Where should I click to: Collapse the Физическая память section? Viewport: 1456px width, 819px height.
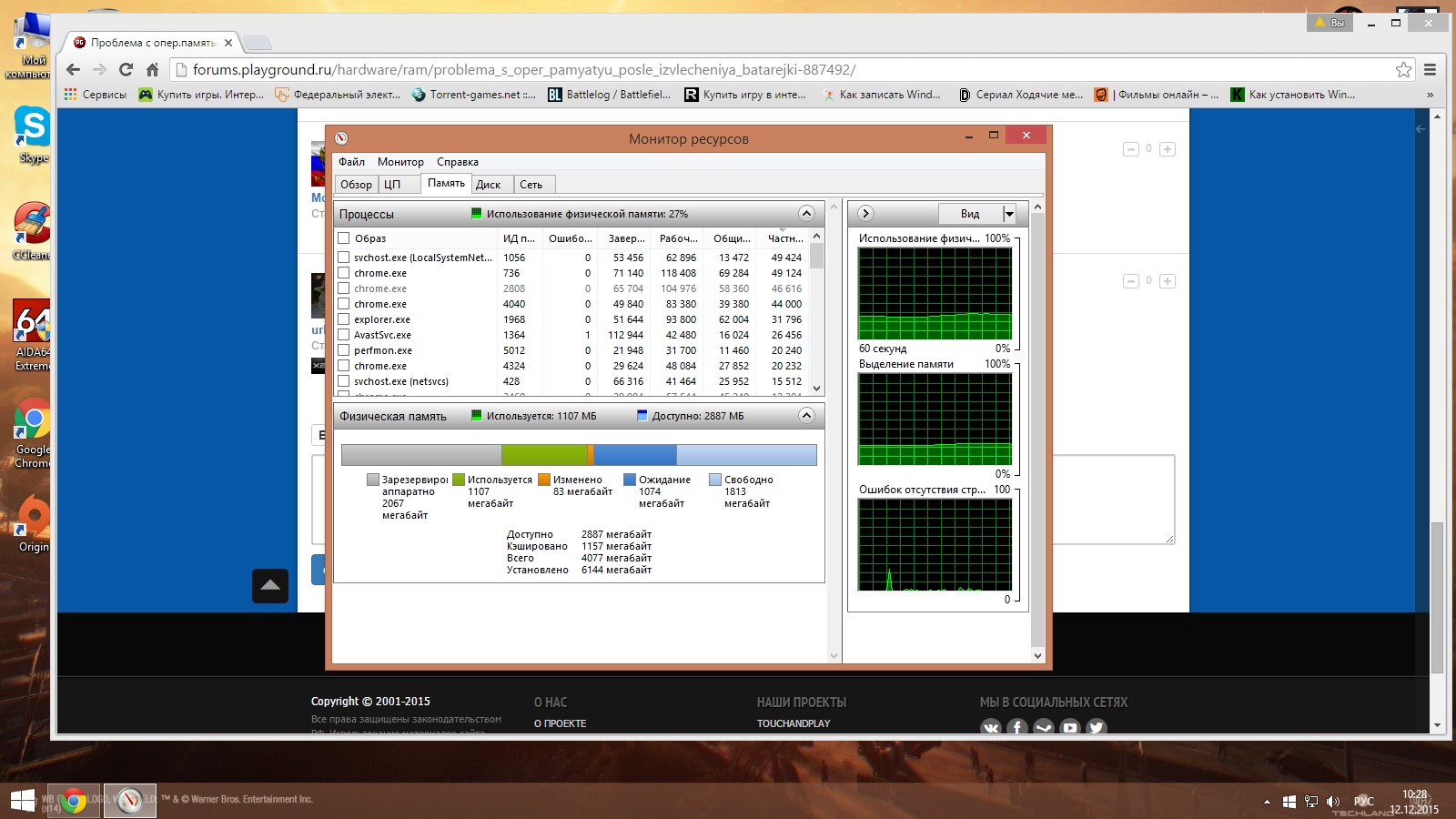[806, 416]
